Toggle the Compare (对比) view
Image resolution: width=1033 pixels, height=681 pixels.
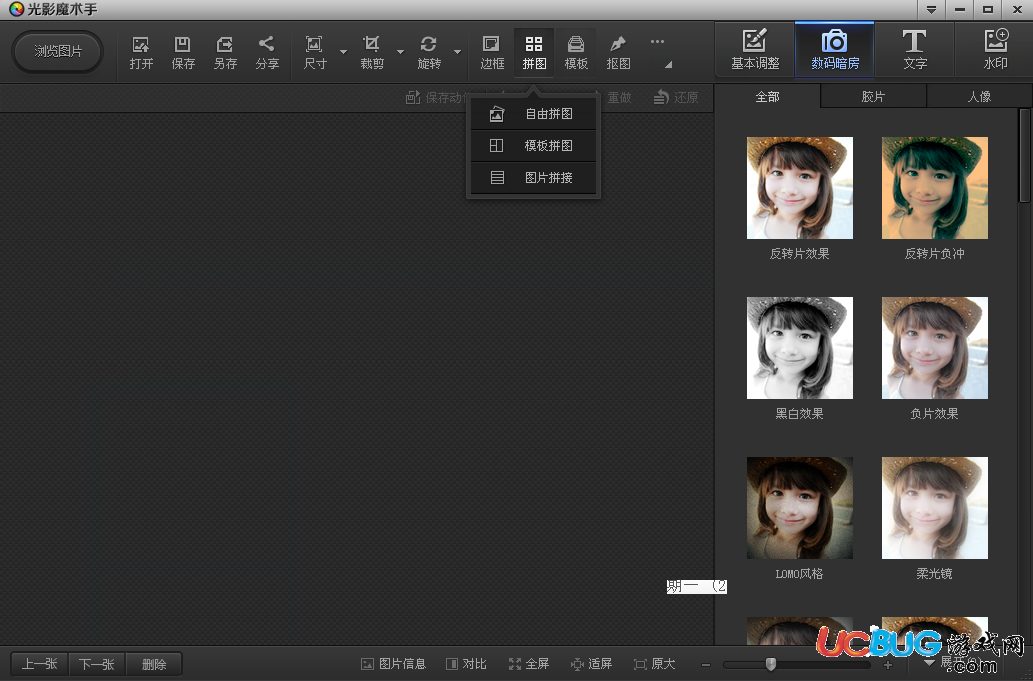(466, 664)
